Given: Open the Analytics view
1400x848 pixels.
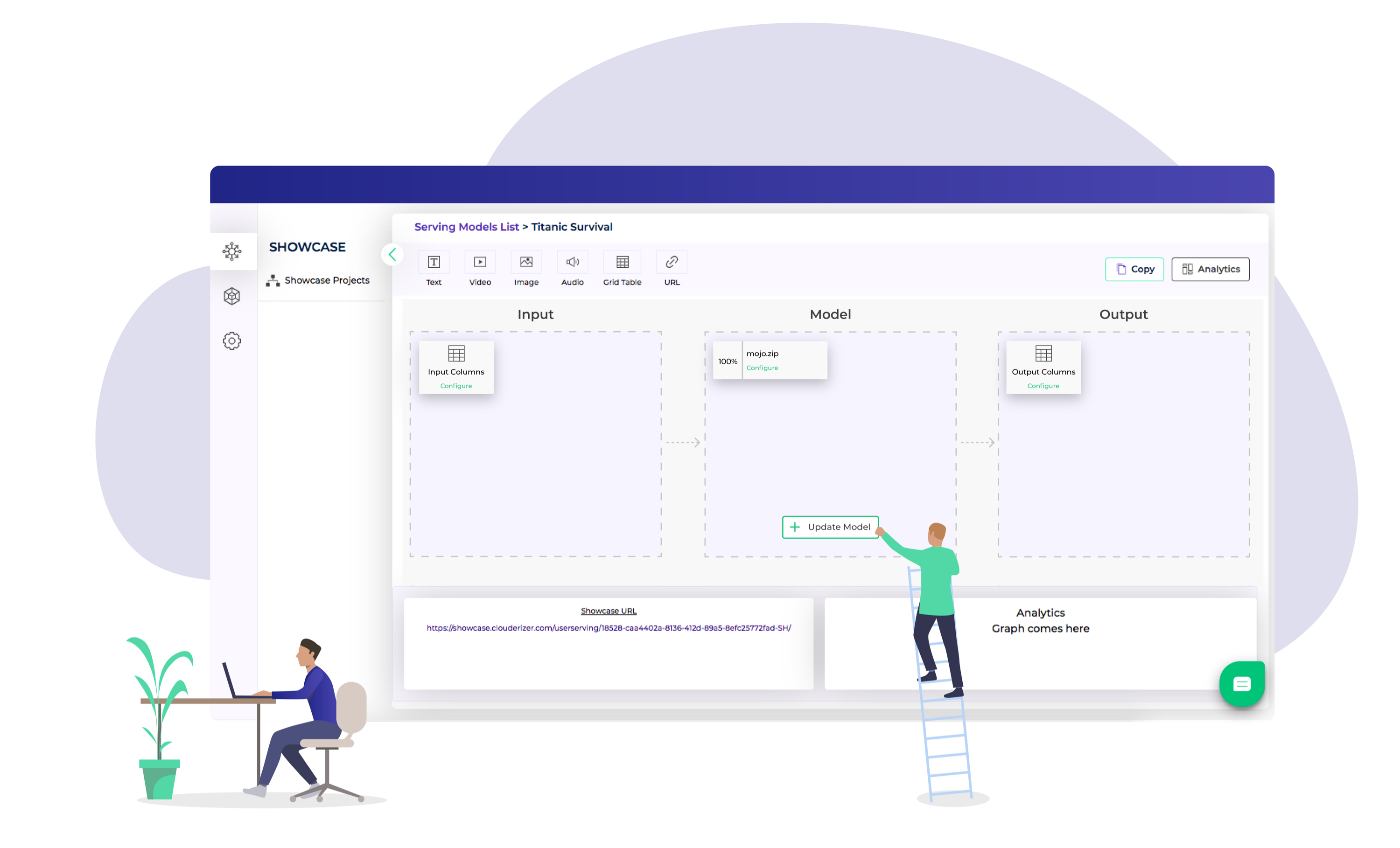Looking at the screenshot, I should pos(1211,269).
